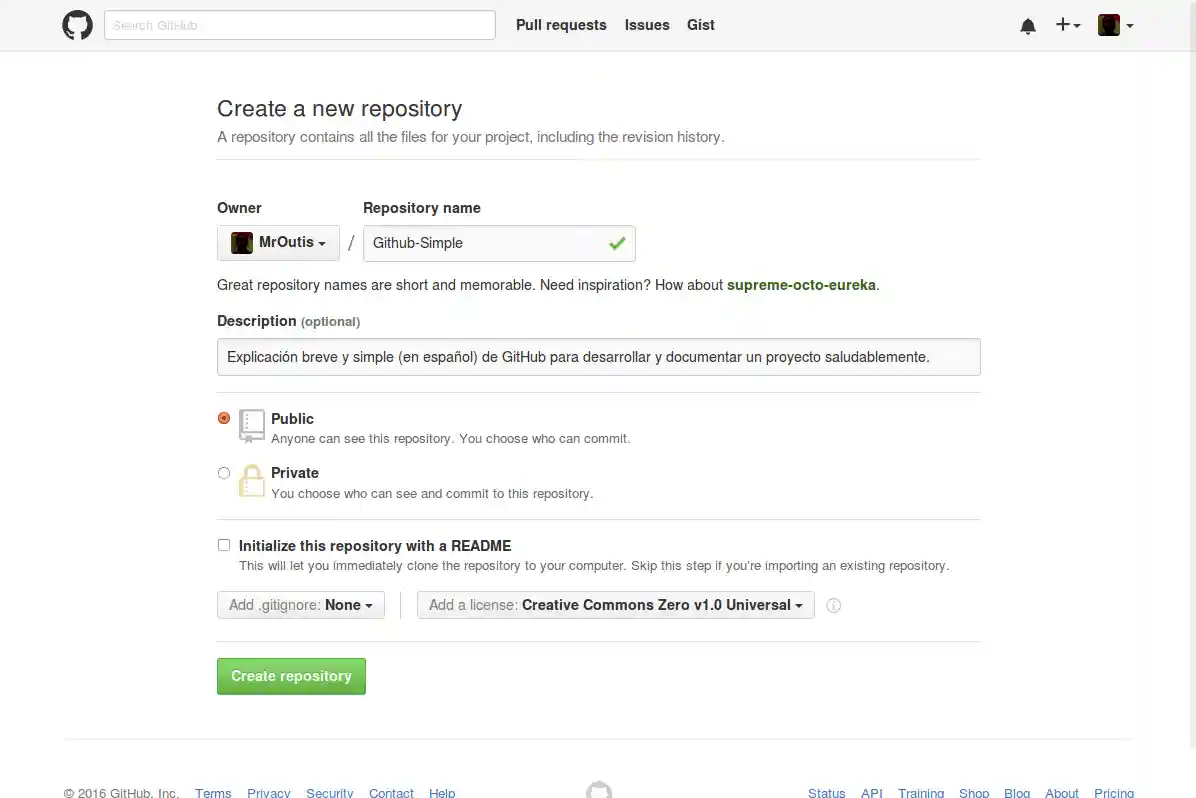Click the info icon beside the license dropdown
This screenshot has height=798, width=1196.
(x=833, y=605)
